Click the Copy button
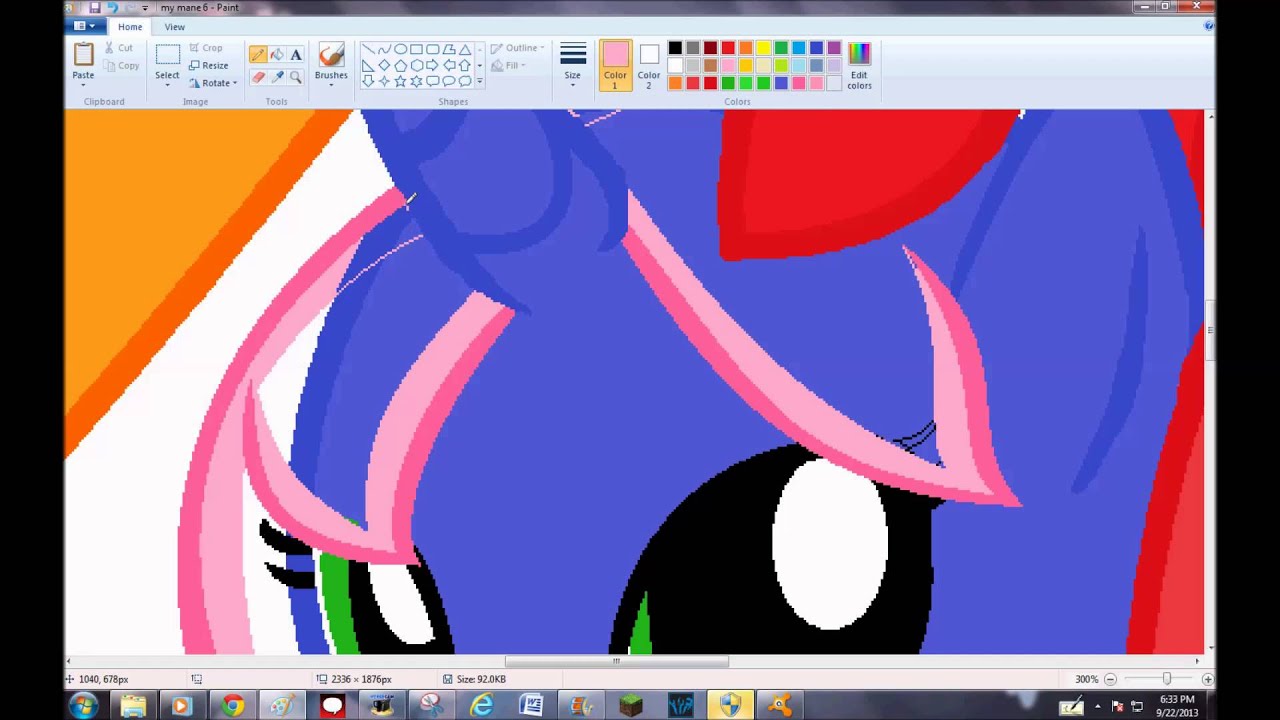This screenshot has height=720, width=1280. [122, 66]
